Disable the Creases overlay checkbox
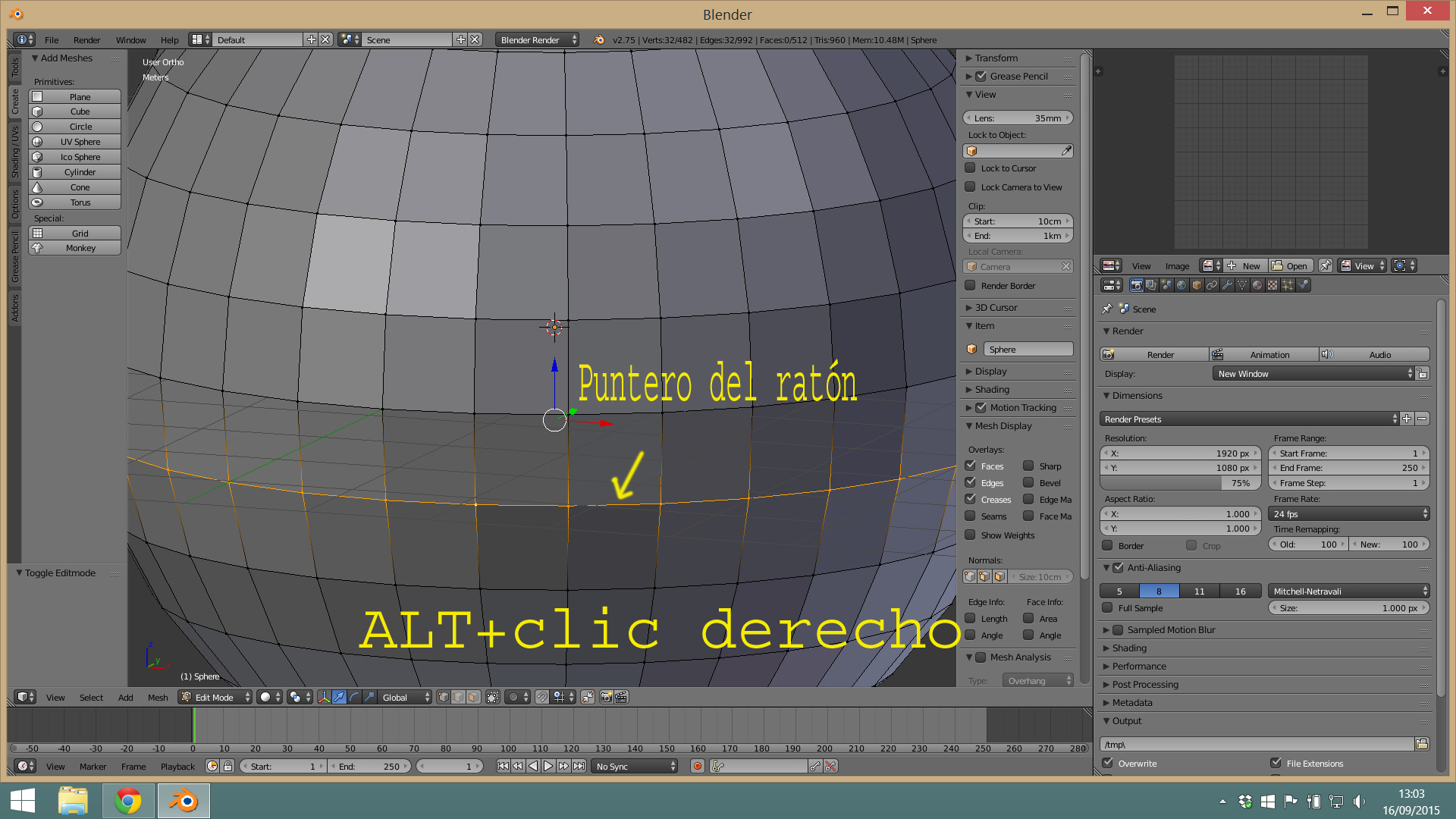The image size is (1456, 819). [x=970, y=499]
